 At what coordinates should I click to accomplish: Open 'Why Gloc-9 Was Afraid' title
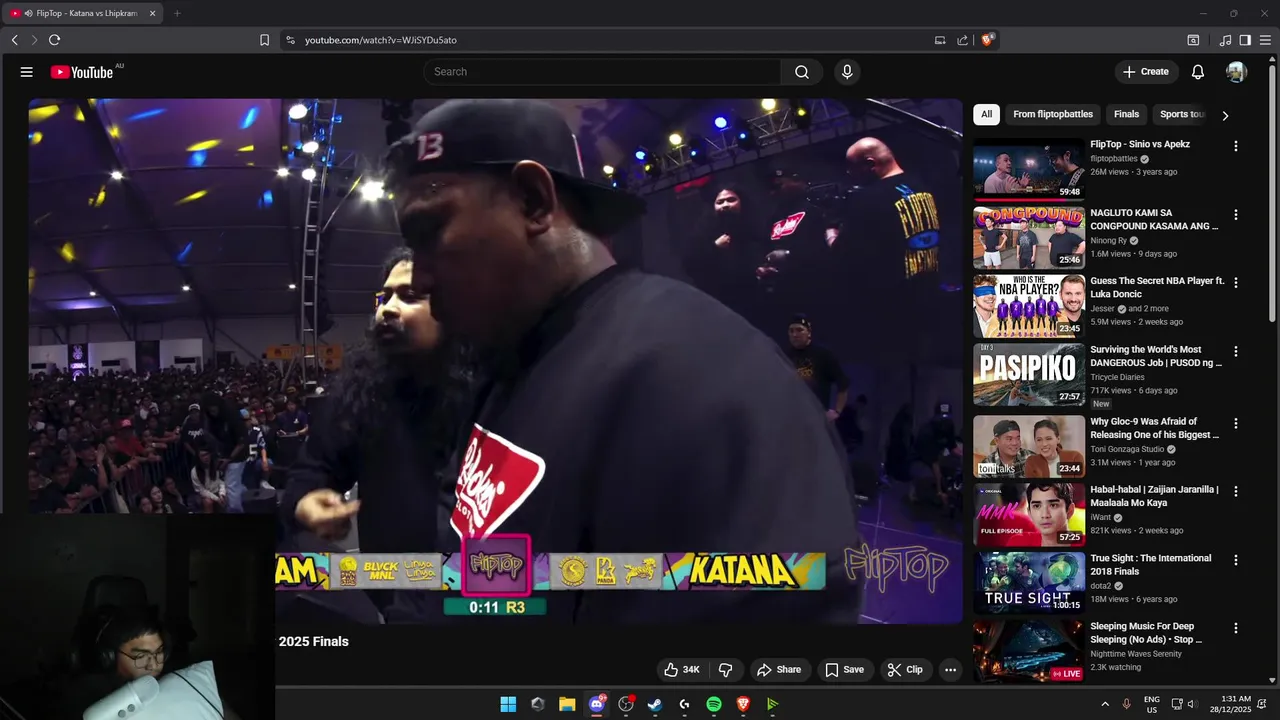coord(1154,428)
